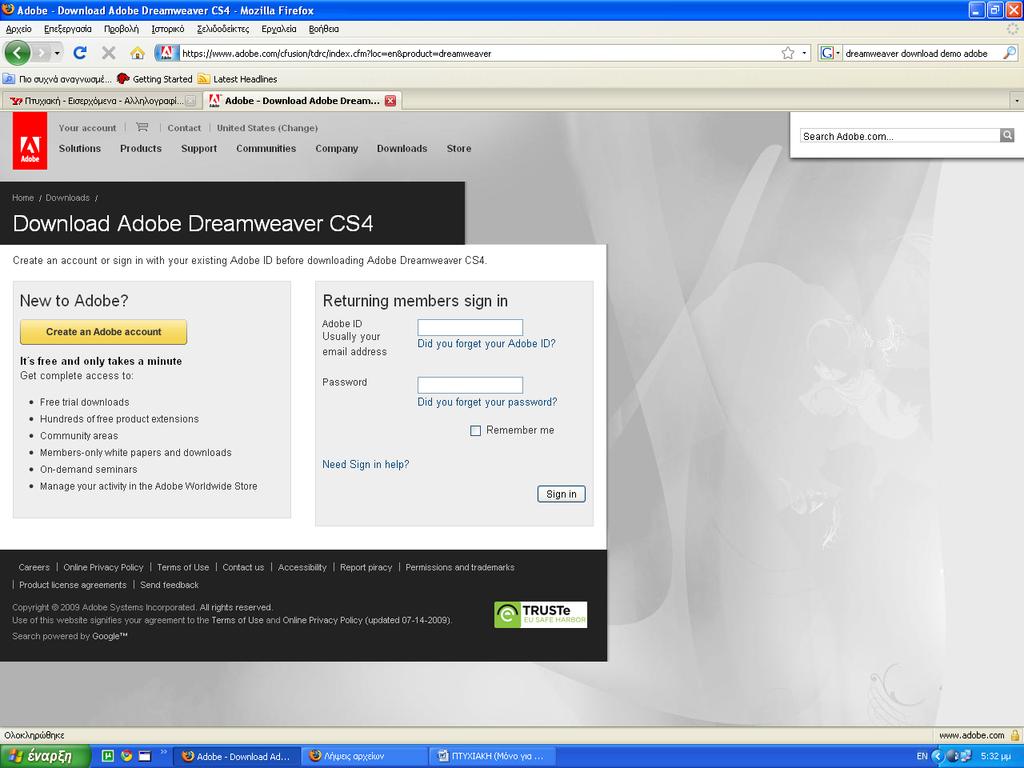This screenshot has width=1024, height=768.
Task: Expand the address bar URL history dropdown
Action: click(x=805, y=53)
